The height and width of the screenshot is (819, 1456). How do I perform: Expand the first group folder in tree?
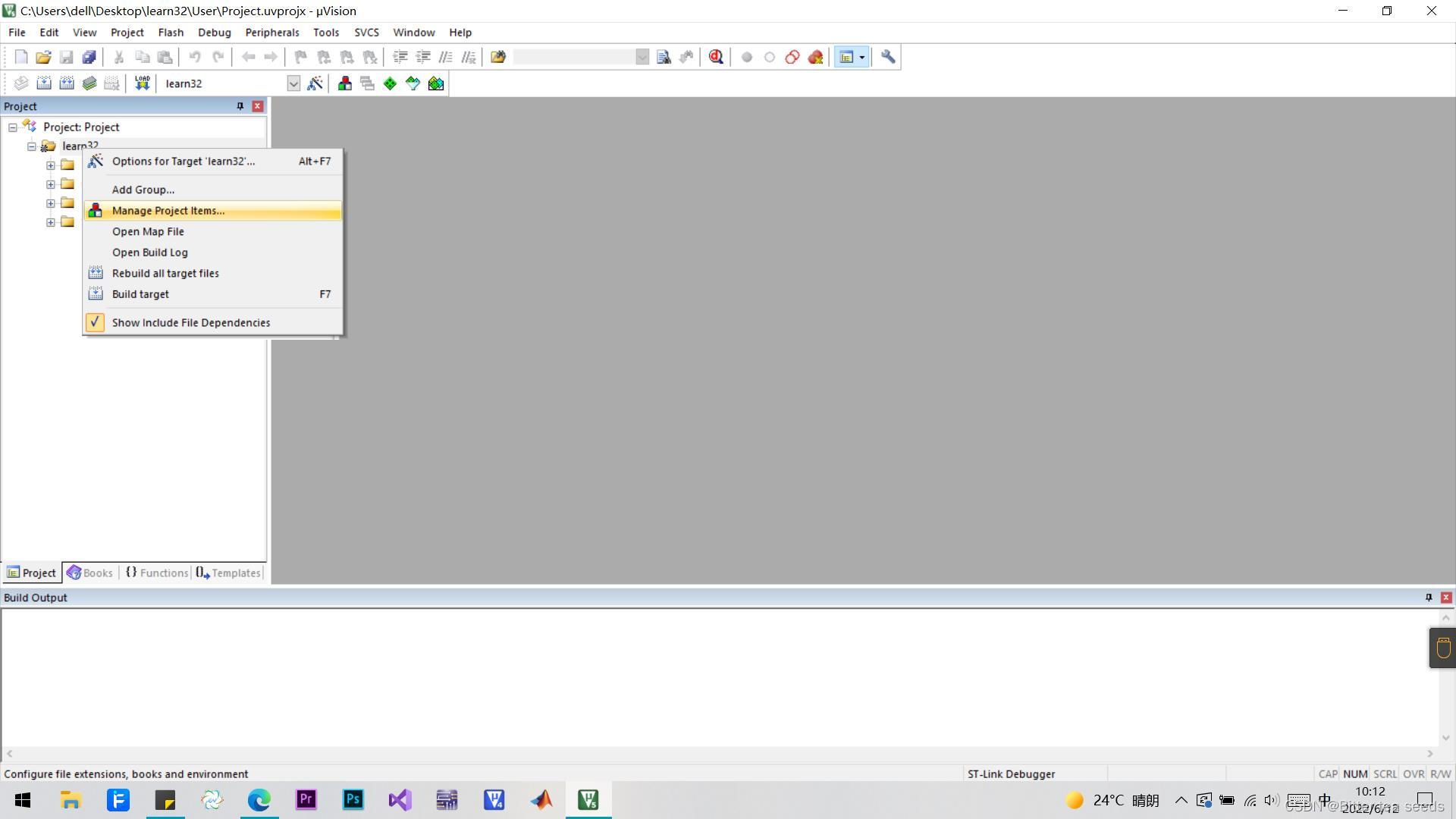pyautogui.click(x=50, y=165)
